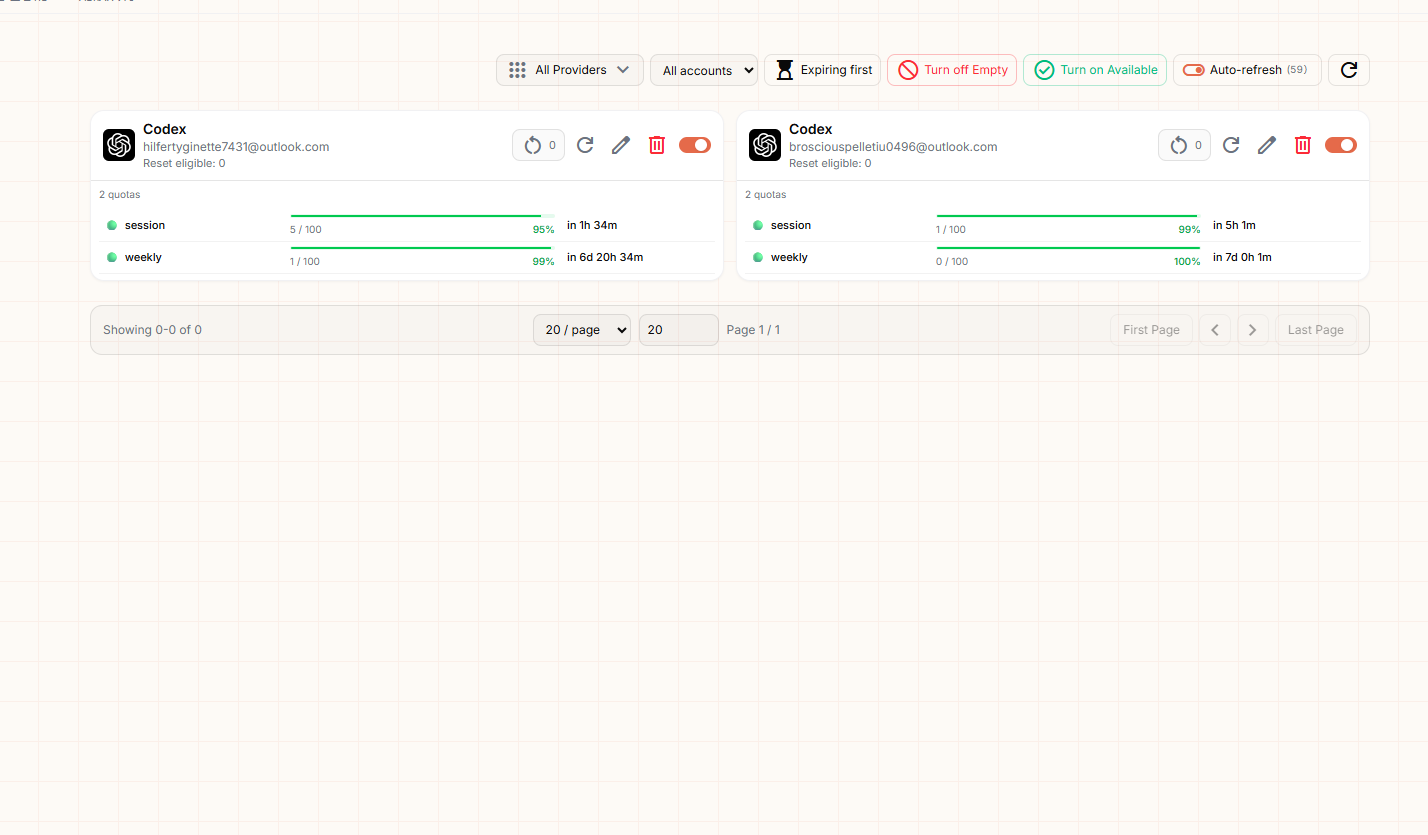
Task: Toggle off the hilfertyginette7431 account switch
Action: tap(695, 145)
